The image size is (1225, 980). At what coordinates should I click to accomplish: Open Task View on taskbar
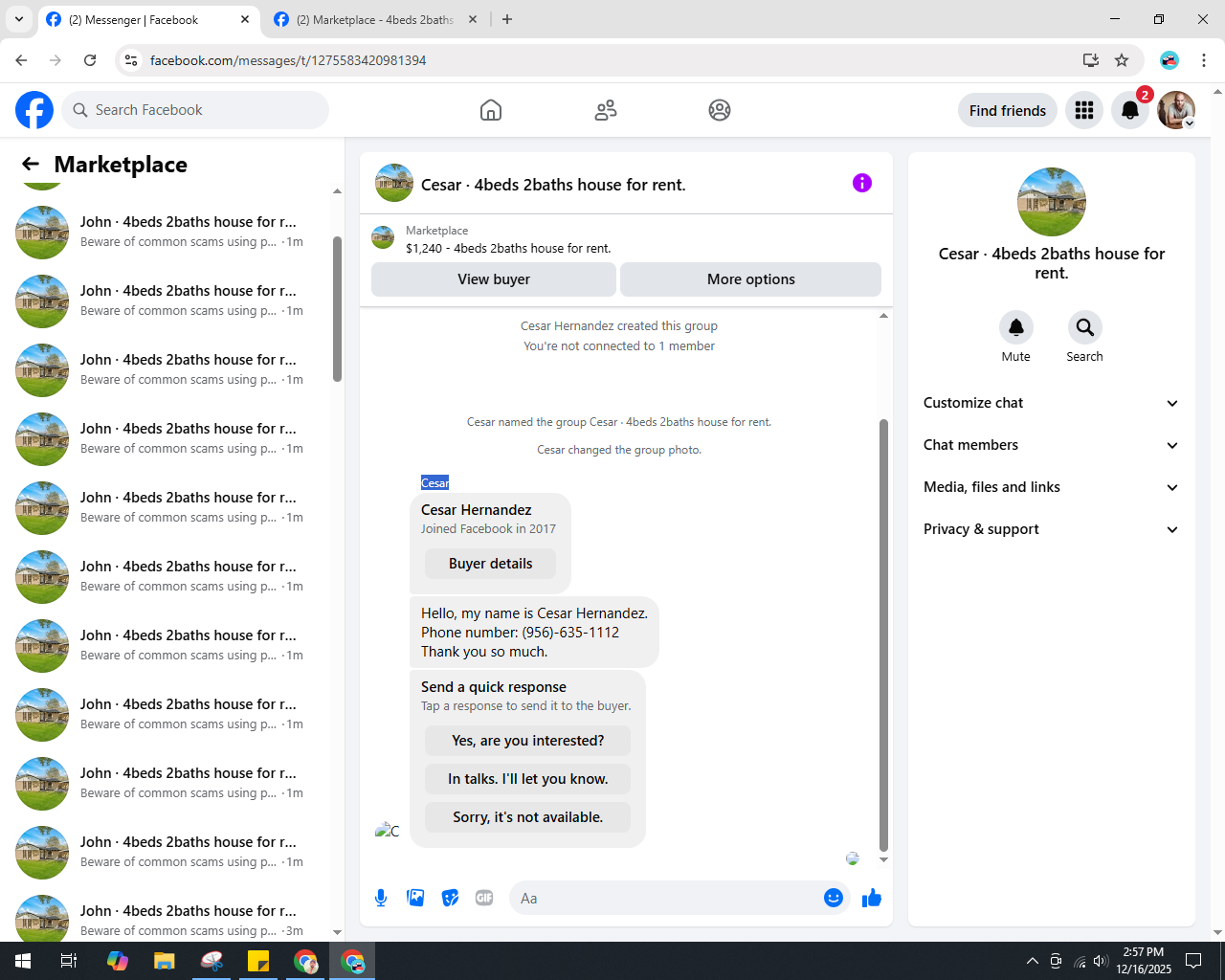coord(69,961)
